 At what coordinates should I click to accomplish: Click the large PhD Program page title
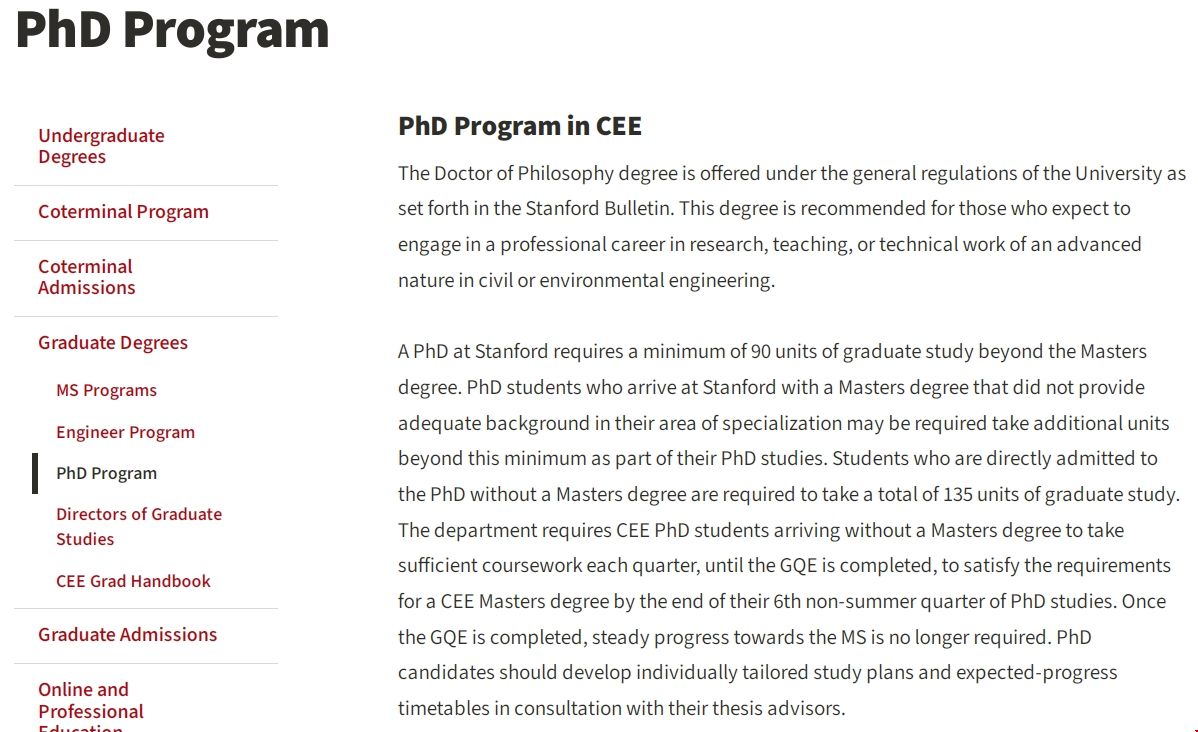click(x=172, y=29)
